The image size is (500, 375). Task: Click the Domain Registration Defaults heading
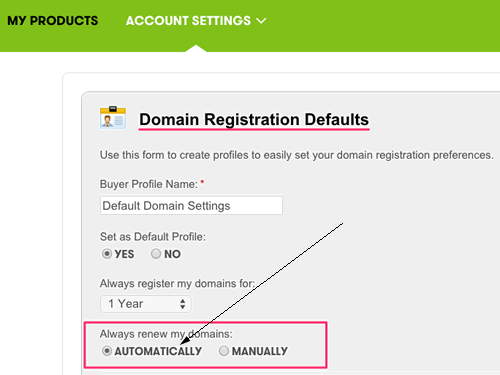tap(254, 120)
